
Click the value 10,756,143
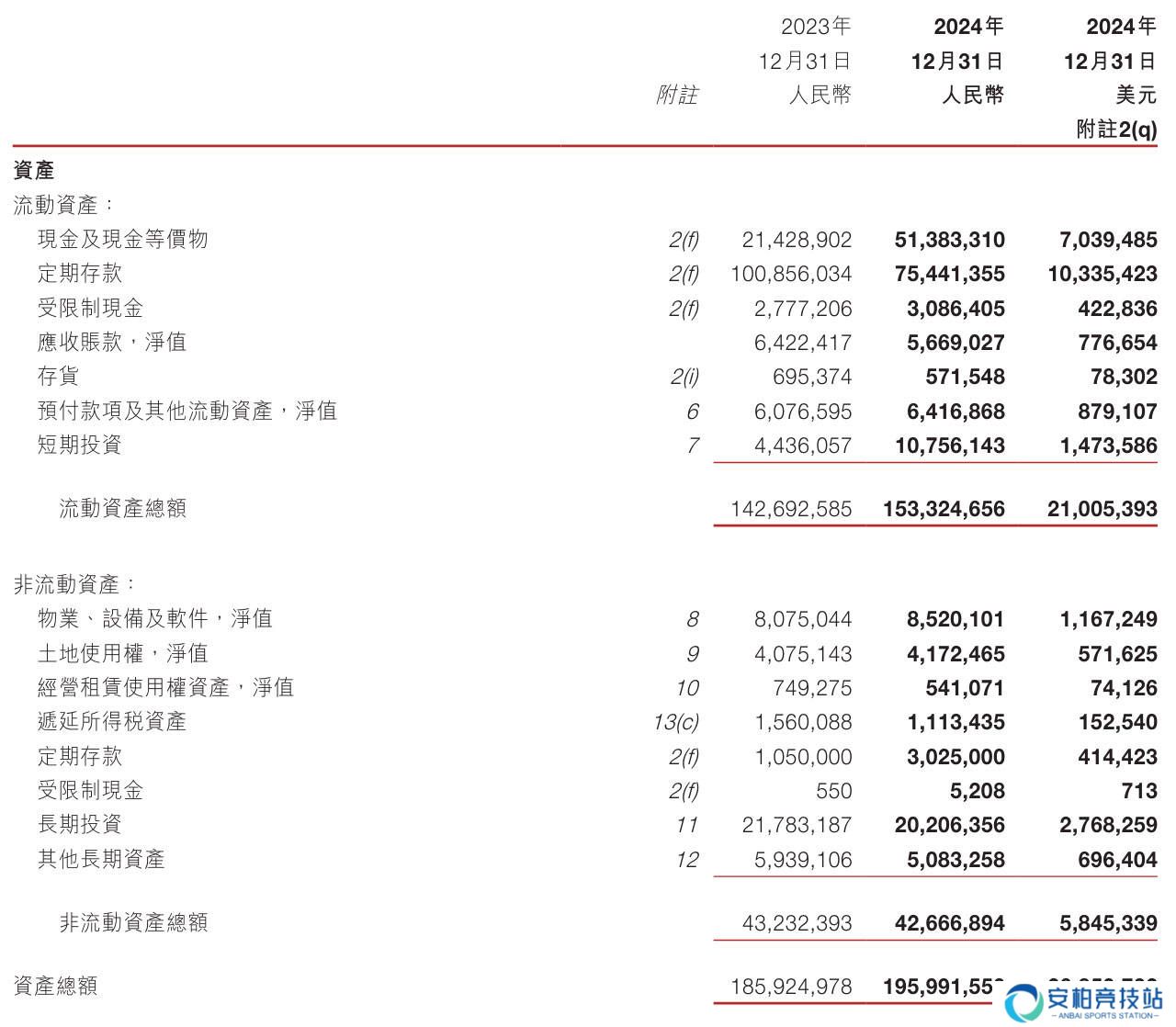click(949, 446)
